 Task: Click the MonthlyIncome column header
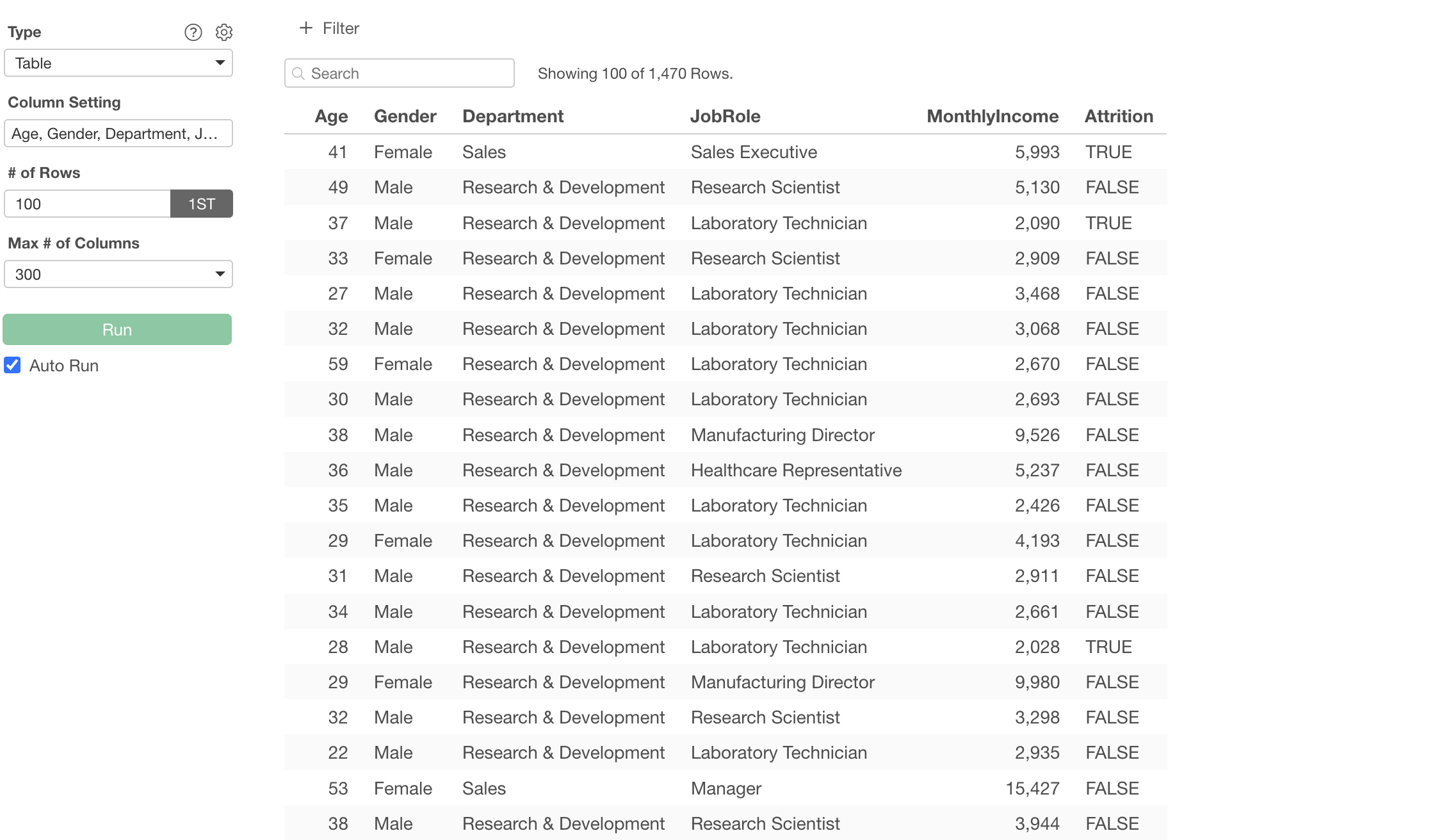[992, 116]
